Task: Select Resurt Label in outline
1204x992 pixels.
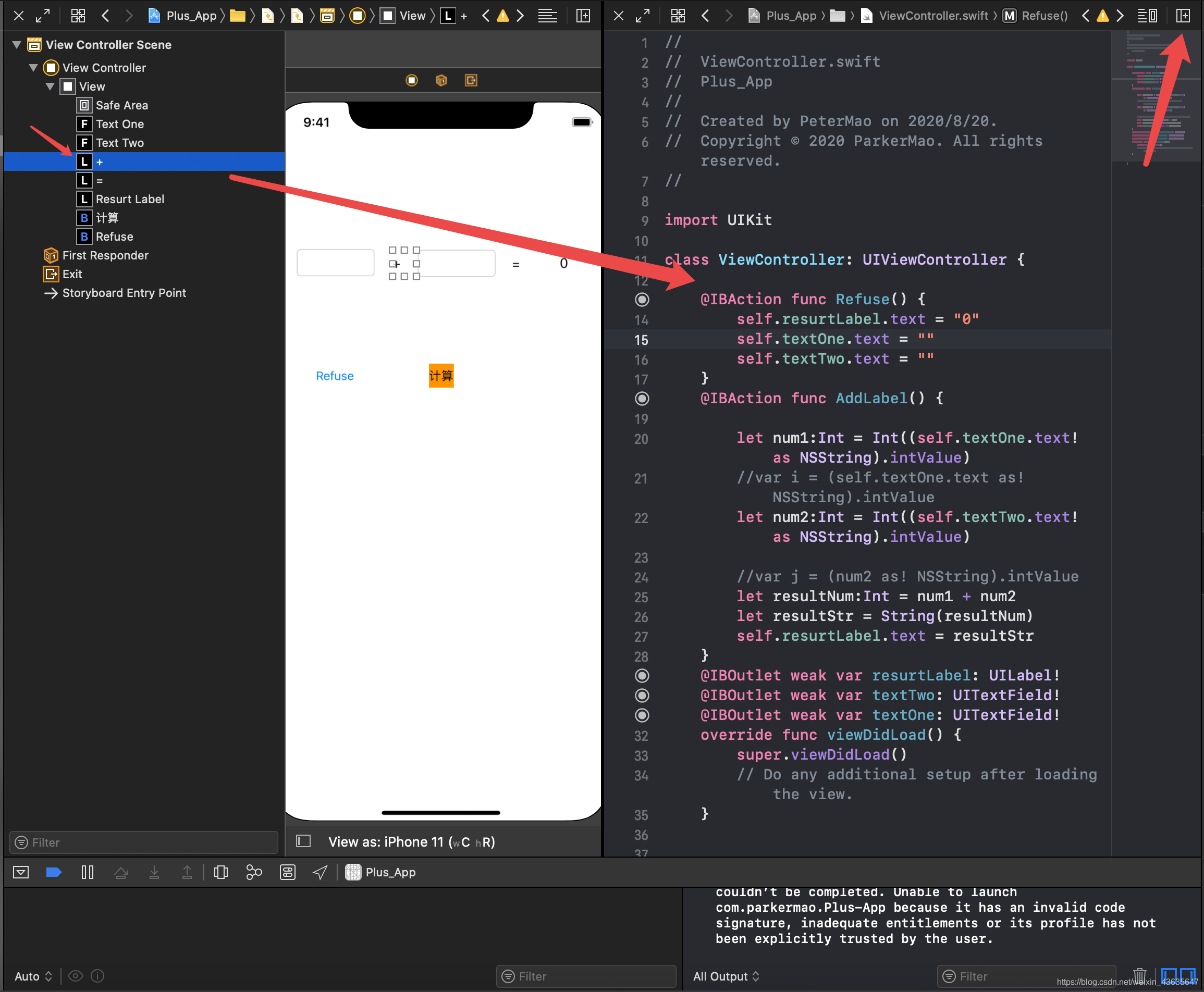Action: point(130,199)
